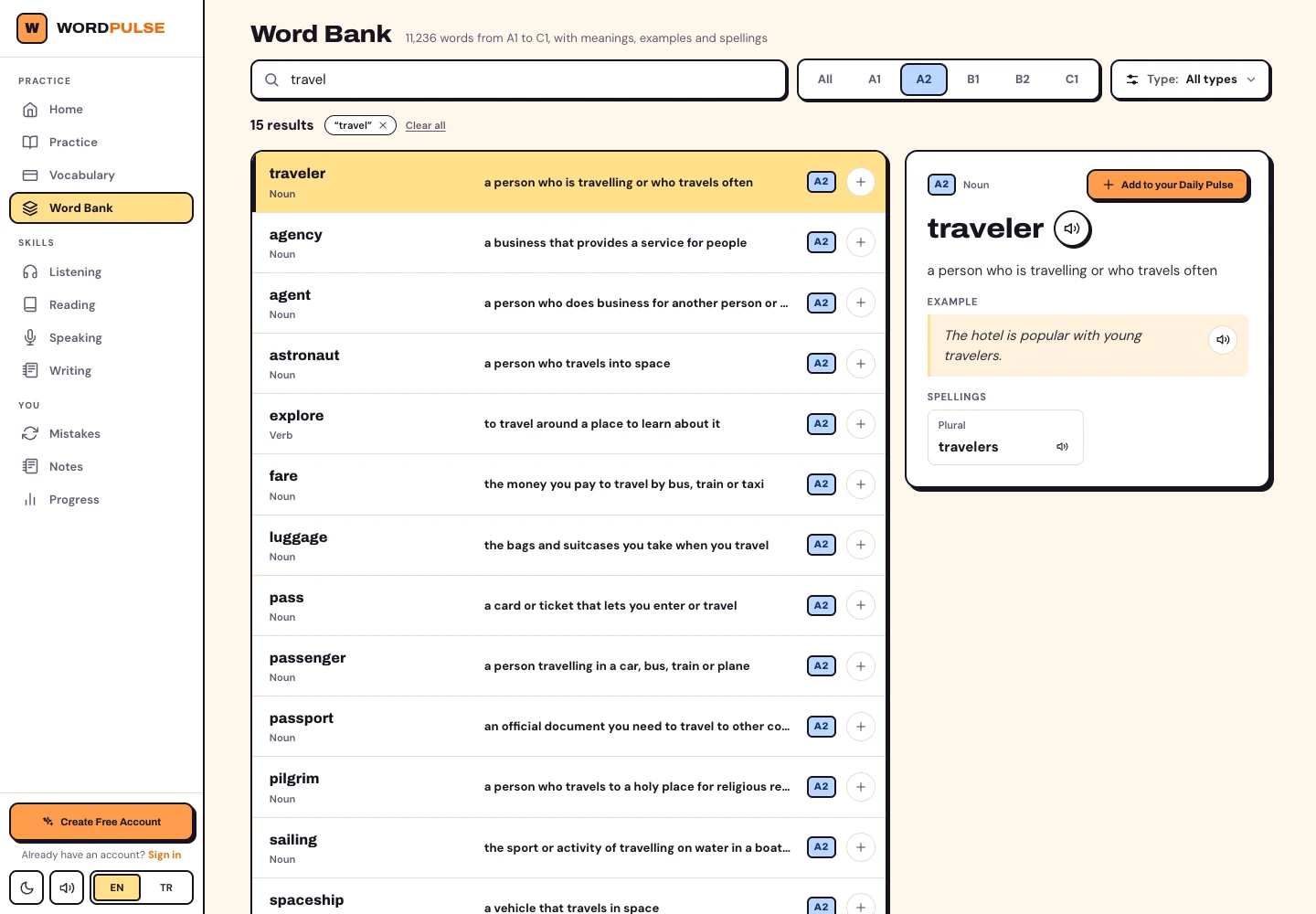Add fare with its plus icon
This screenshot has width=1316, height=914.
tap(860, 484)
